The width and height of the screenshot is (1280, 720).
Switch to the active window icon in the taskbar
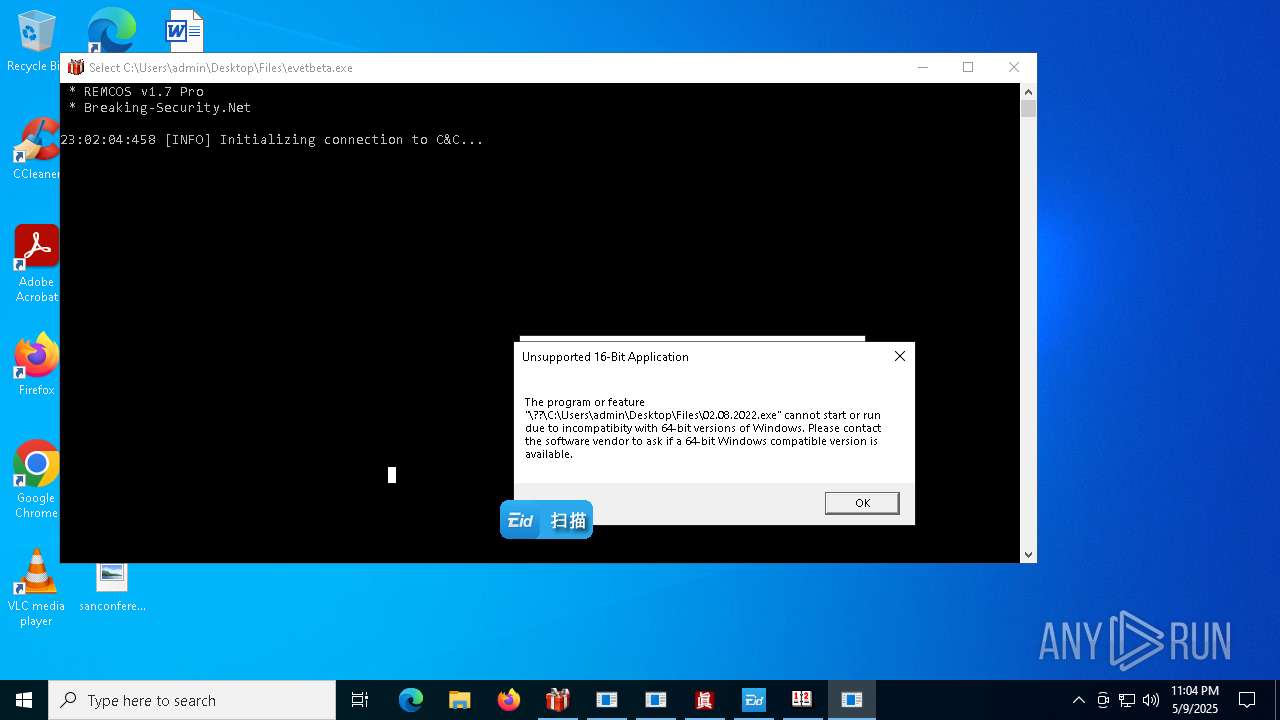tap(852, 700)
